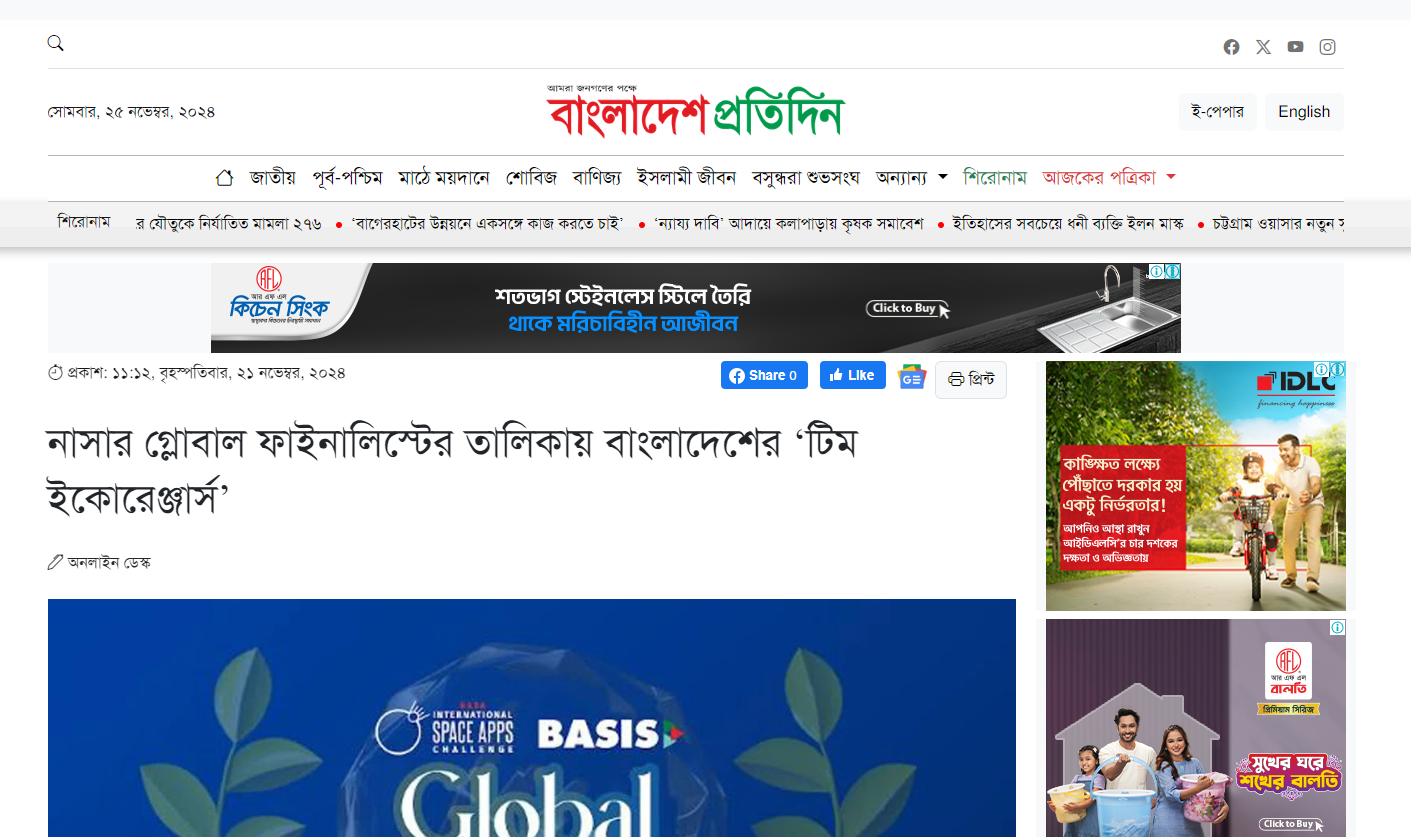Select বসুন্ধরা শুভসংঘ menu item
The width and height of the screenshot is (1411, 837).
coord(806,178)
